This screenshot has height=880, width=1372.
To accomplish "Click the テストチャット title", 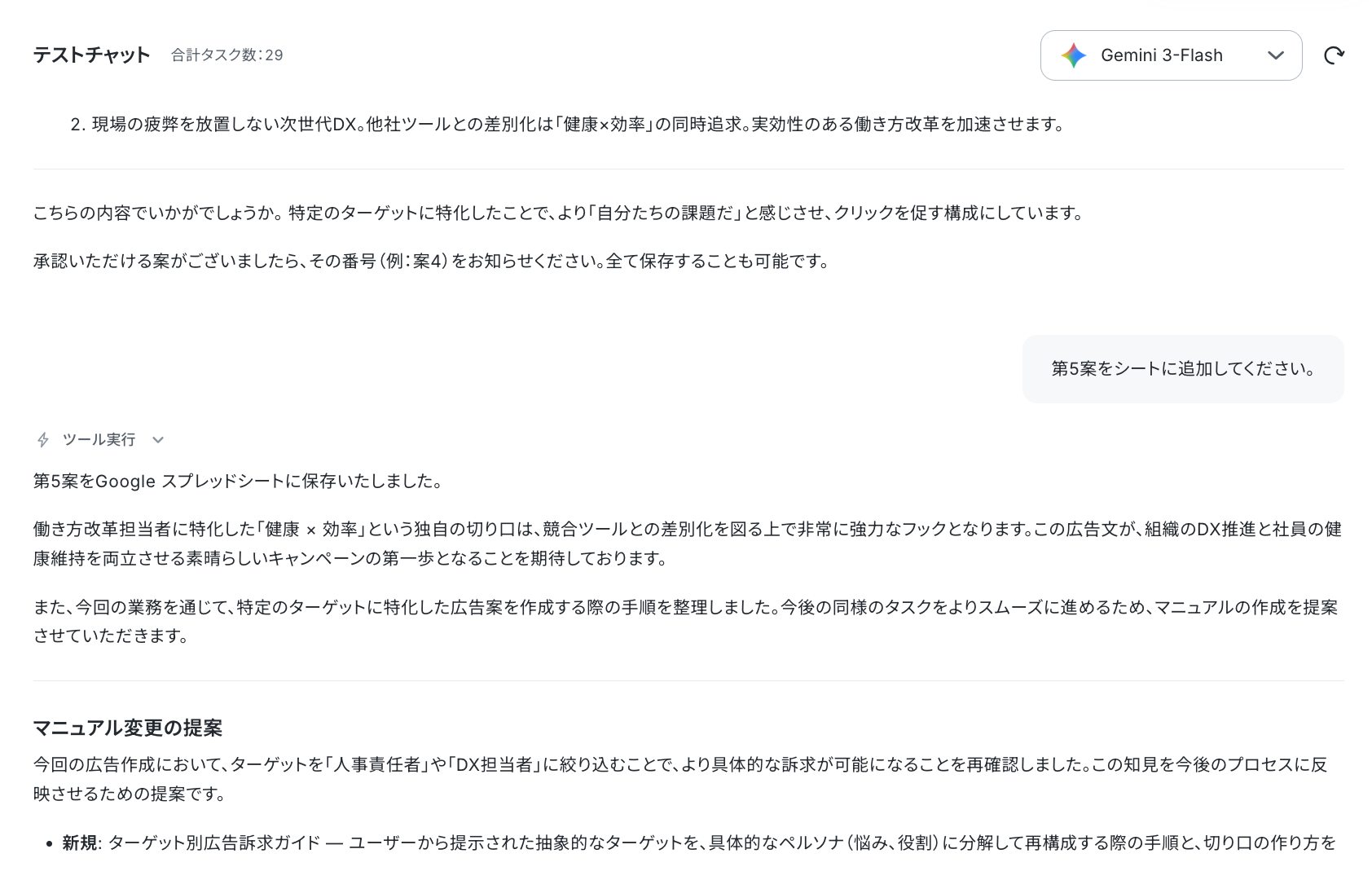I will pyautogui.click(x=92, y=55).
